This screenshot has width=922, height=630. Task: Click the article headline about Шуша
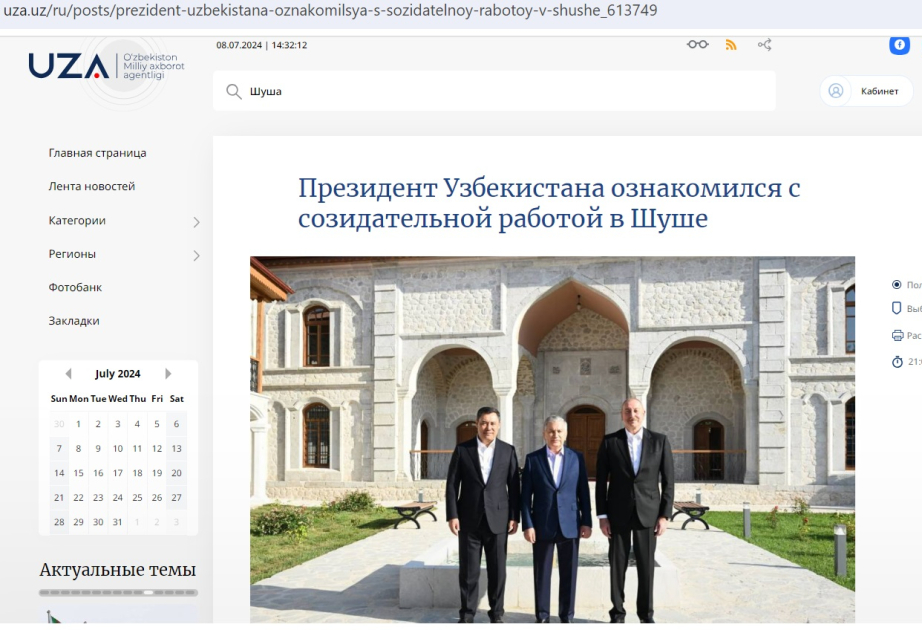[549, 203]
